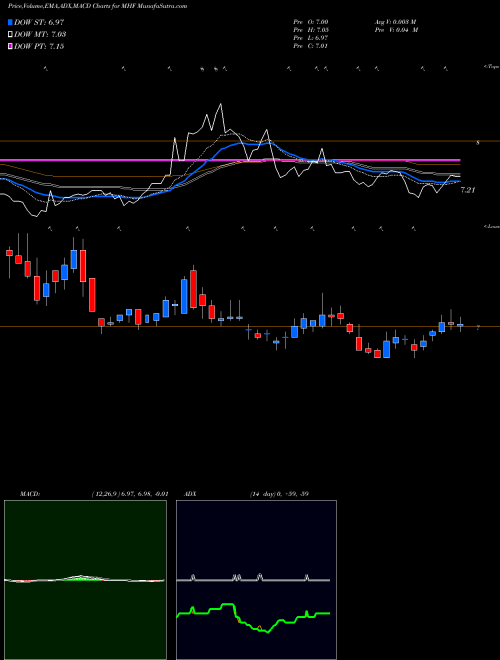Click the 'Avg V: 0.003 M' volume text
The width and height of the screenshot is (500, 660).
(x=395, y=22)
